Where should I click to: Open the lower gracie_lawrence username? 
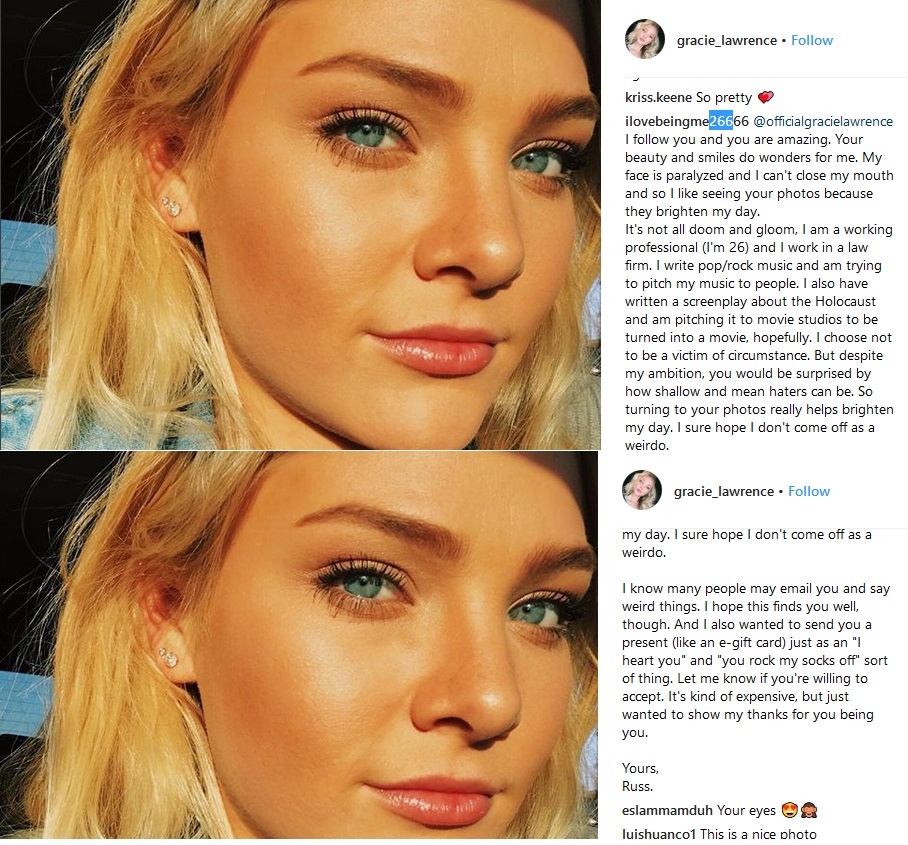pos(724,492)
